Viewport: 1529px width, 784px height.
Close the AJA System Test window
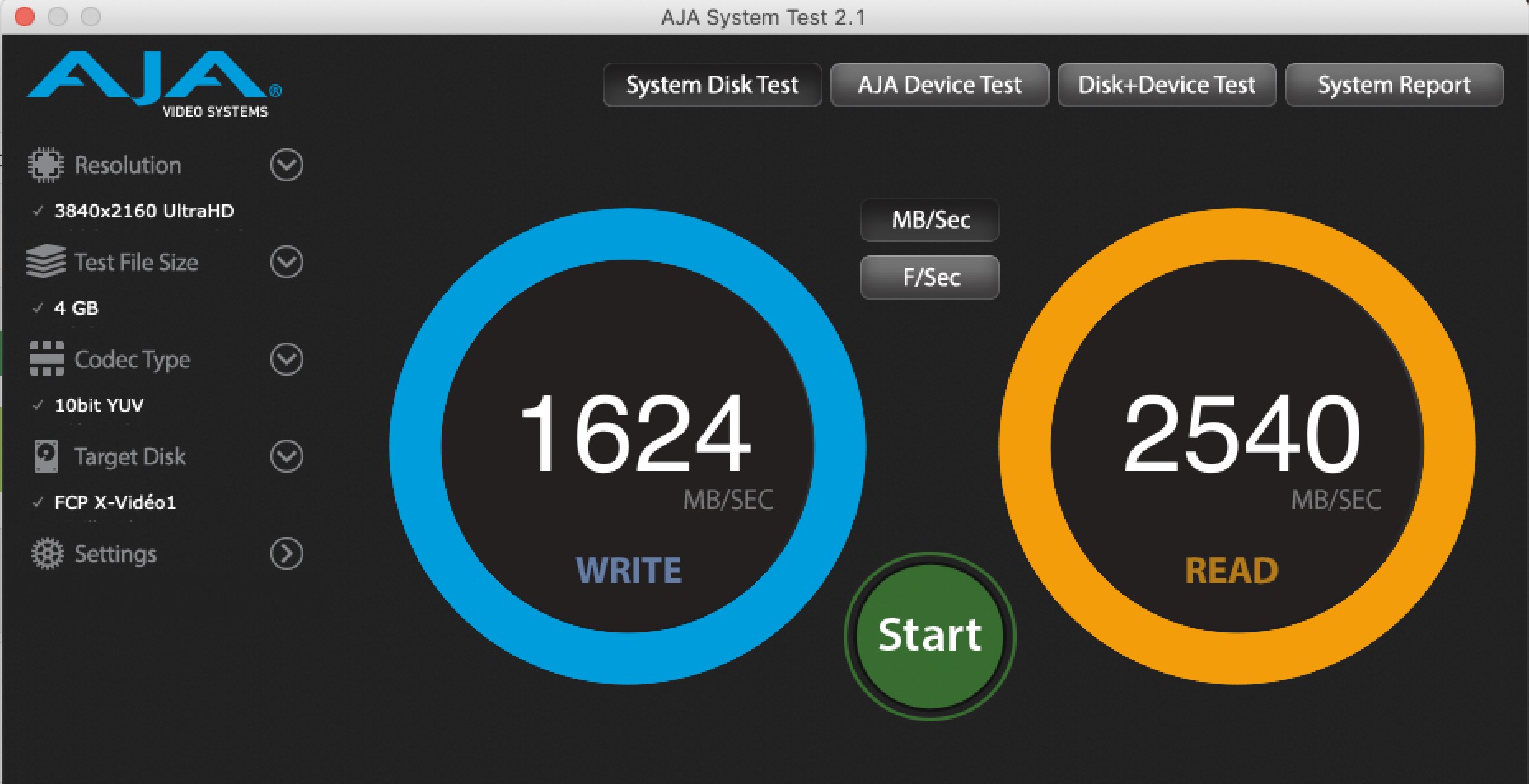(x=25, y=16)
